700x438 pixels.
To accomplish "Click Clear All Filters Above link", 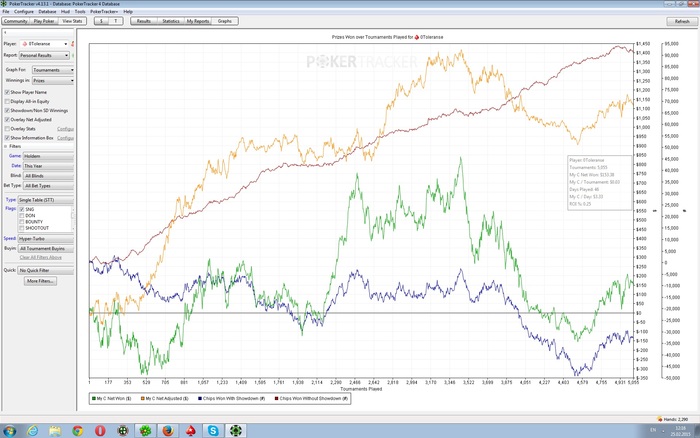I will (x=40, y=257).
